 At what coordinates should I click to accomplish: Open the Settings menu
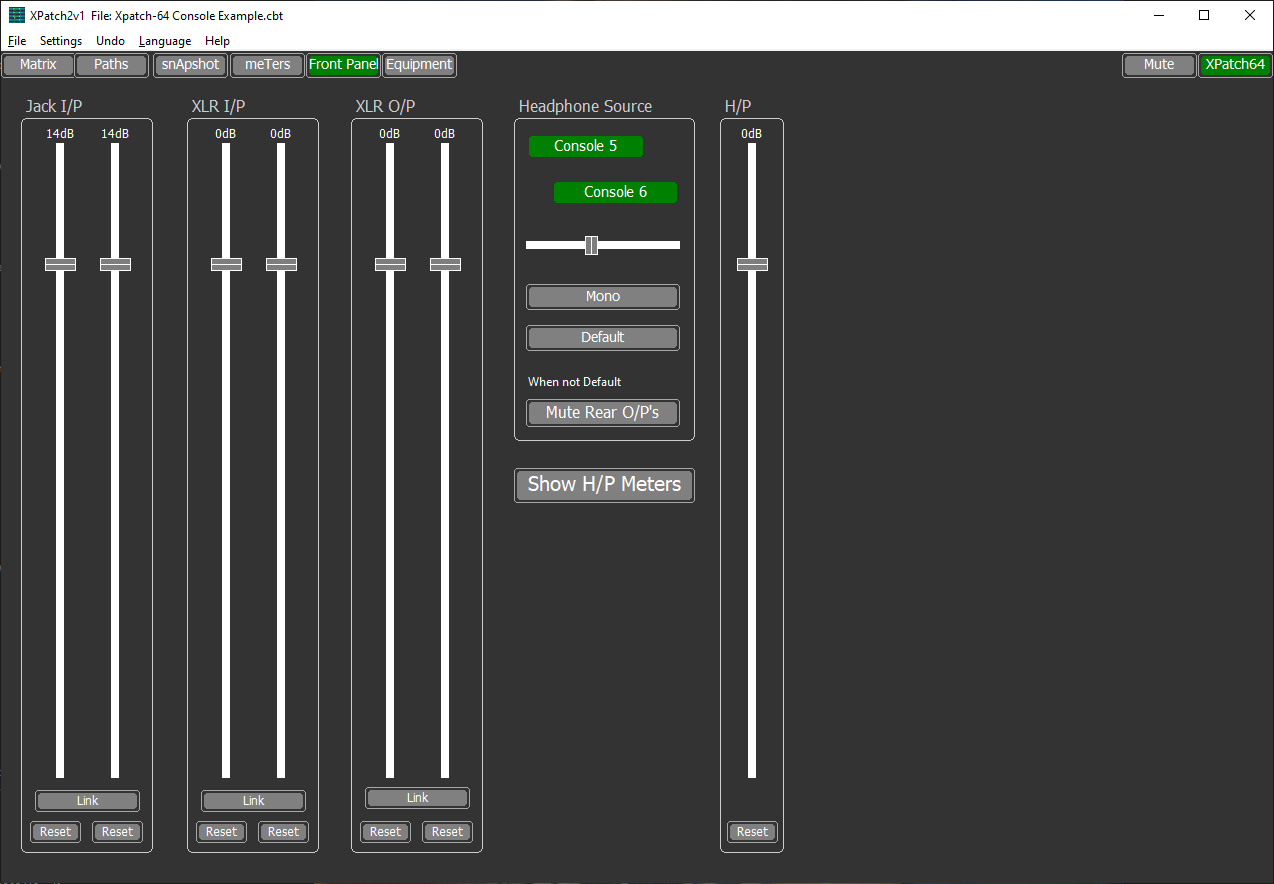coord(61,41)
